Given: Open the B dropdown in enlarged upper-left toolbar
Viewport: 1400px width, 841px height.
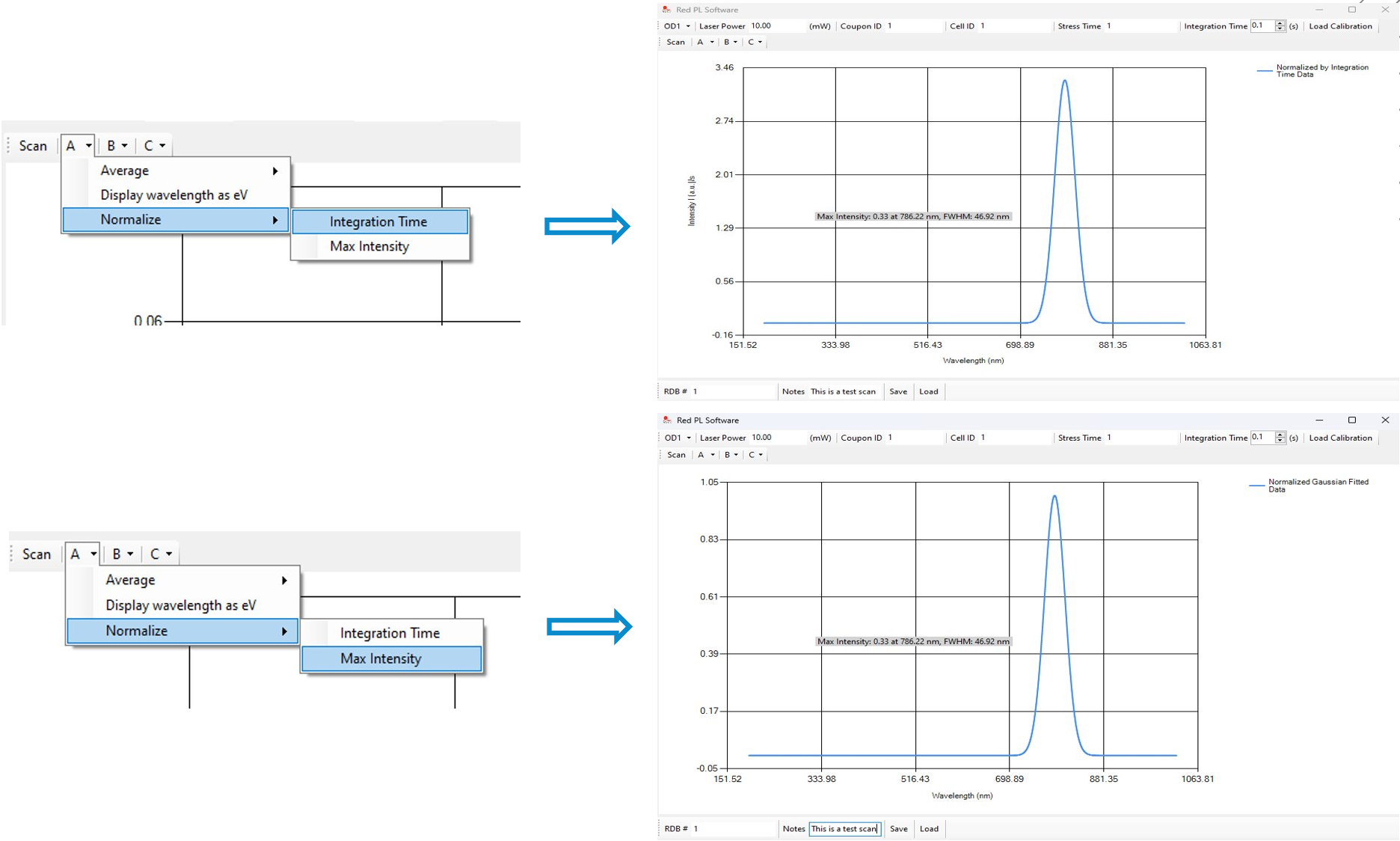Looking at the screenshot, I should tap(116, 146).
